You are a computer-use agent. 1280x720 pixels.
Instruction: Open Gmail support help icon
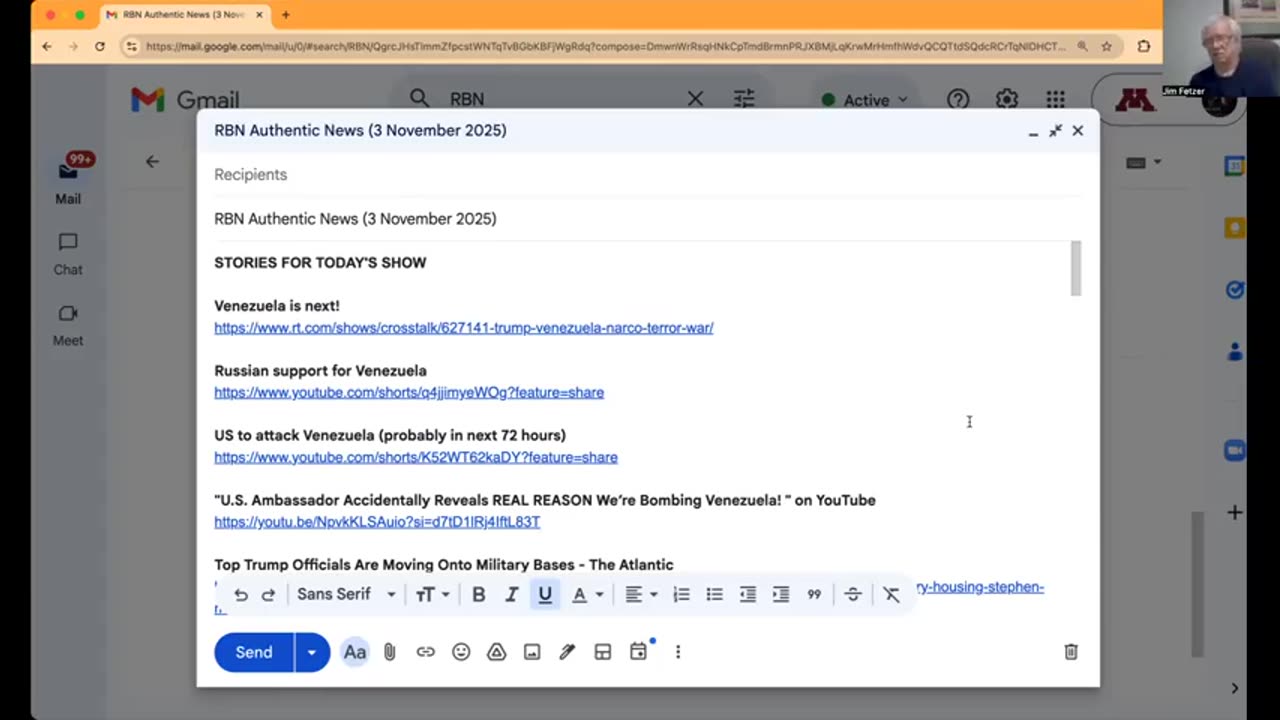click(x=958, y=99)
